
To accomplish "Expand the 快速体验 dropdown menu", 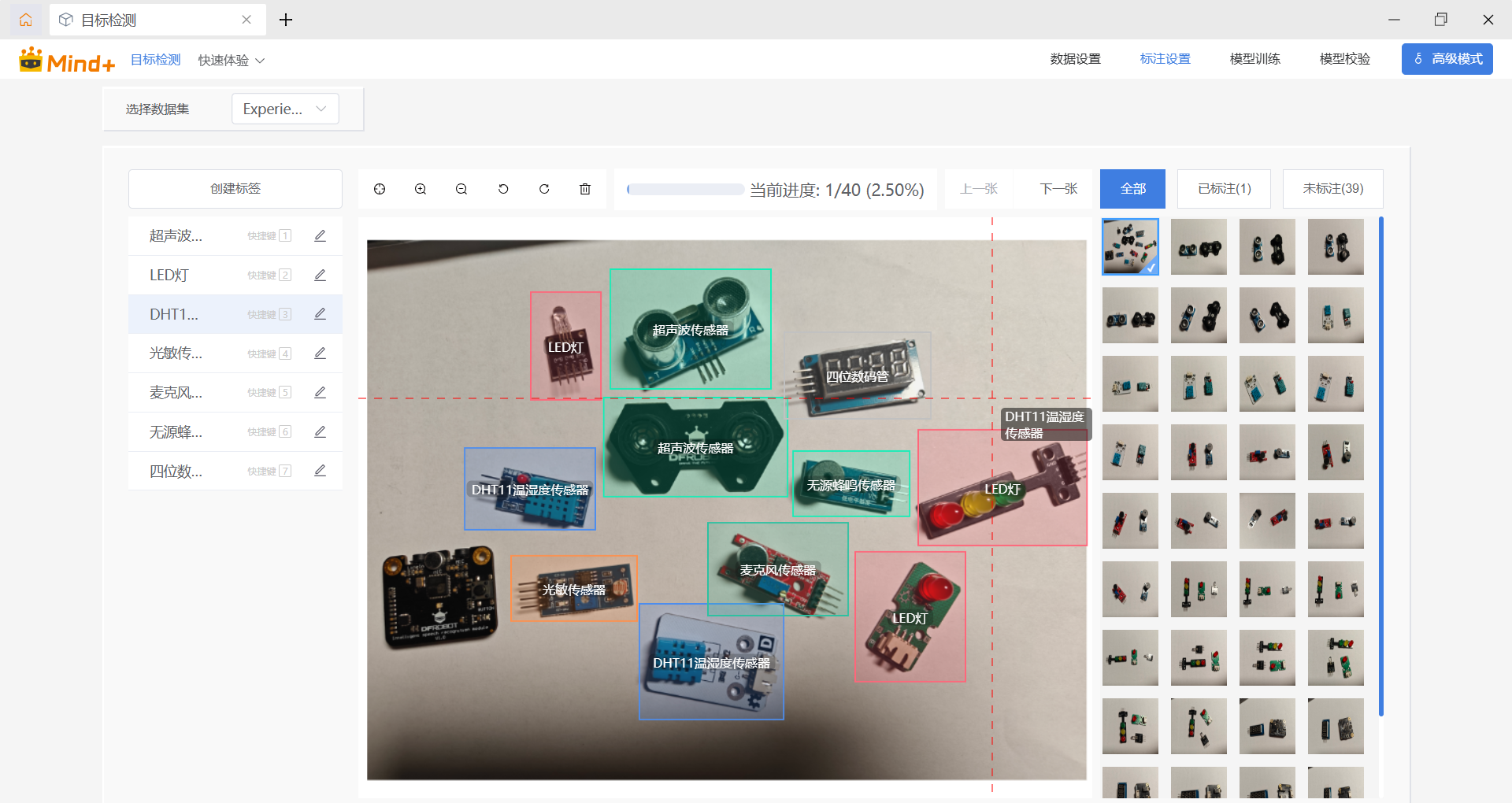I will click(231, 61).
